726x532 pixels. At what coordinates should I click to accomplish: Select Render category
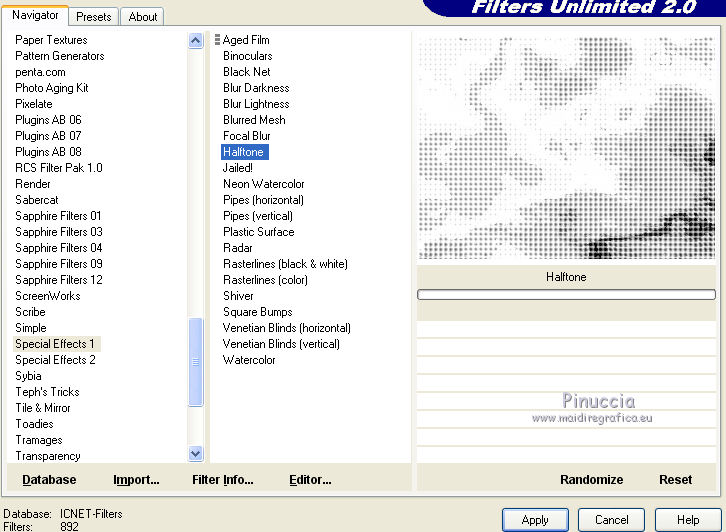(32, 184)
